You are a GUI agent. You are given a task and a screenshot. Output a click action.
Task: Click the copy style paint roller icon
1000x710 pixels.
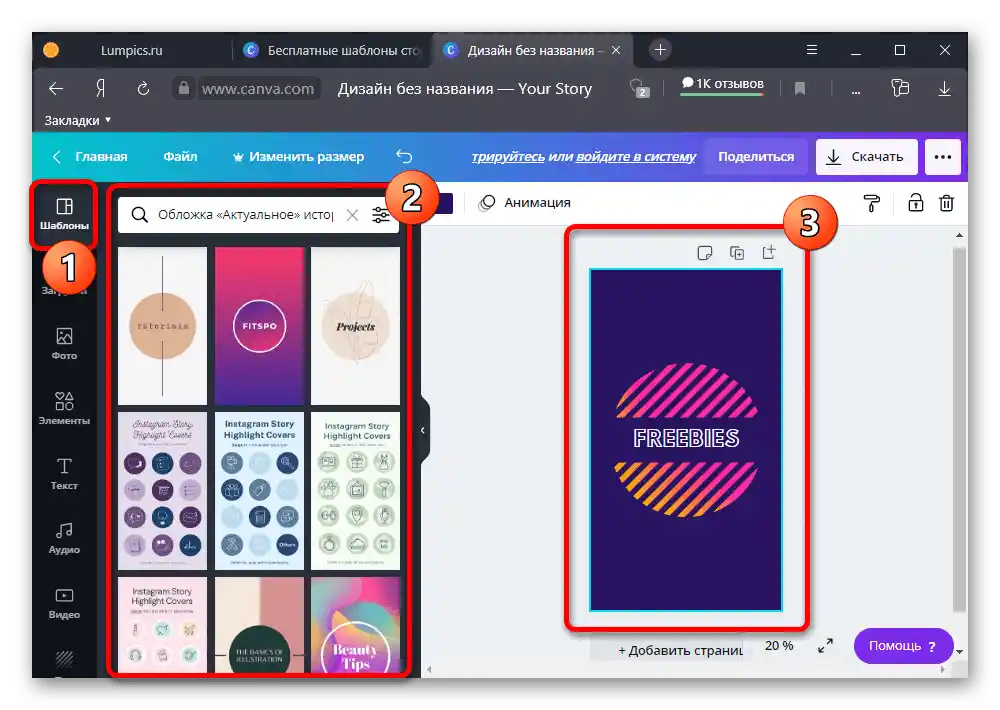[872, 203]
